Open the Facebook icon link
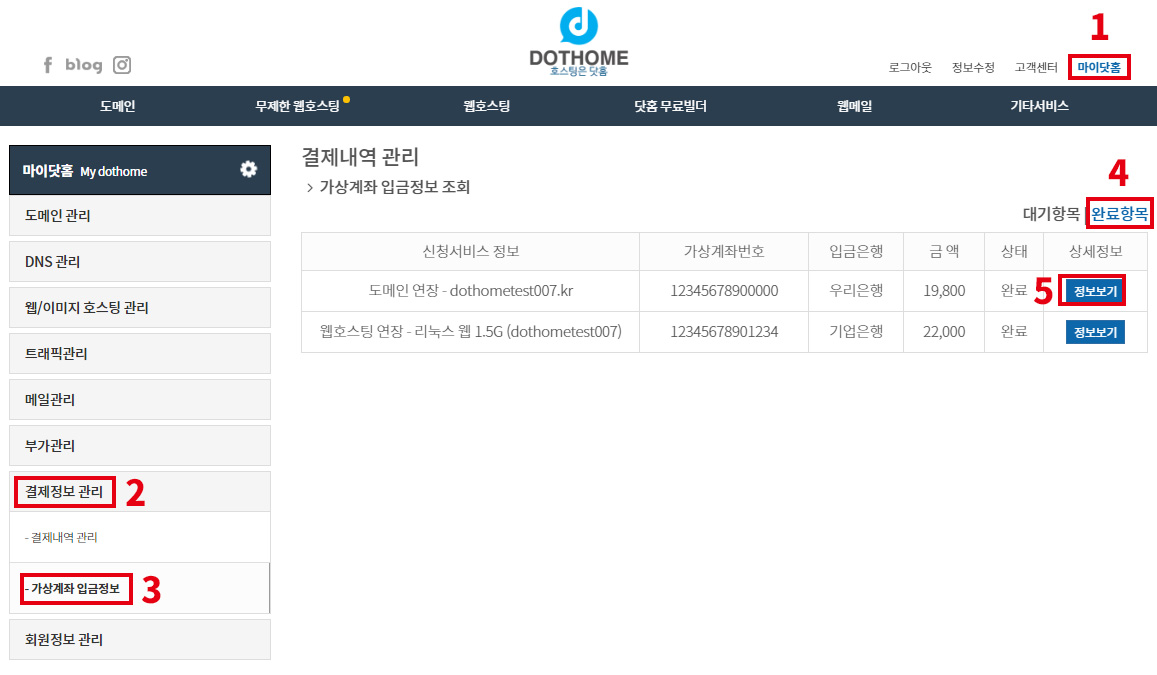Screen dimensions: 1157x675 click(47, 65)
